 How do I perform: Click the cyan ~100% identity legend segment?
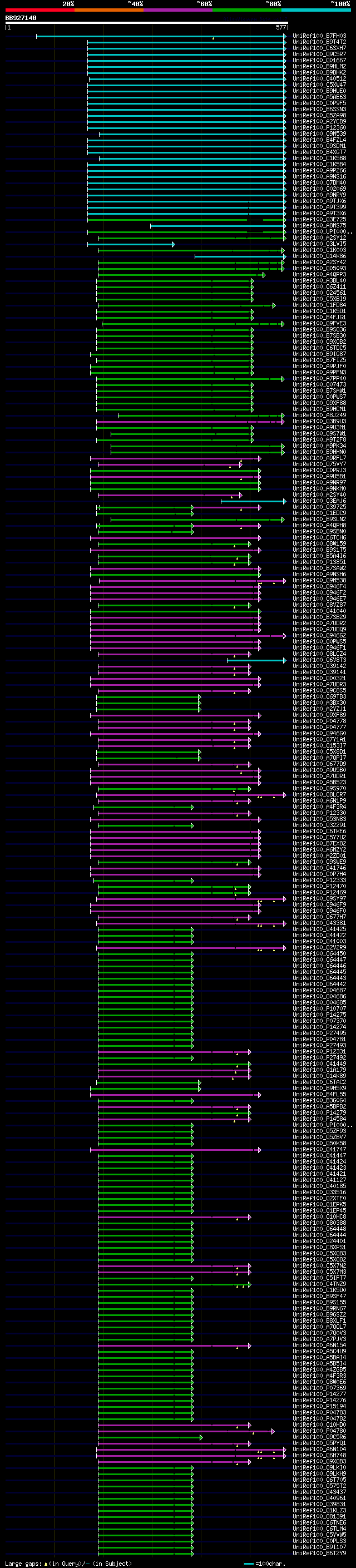pyautogui.click(x=315, y=10)
